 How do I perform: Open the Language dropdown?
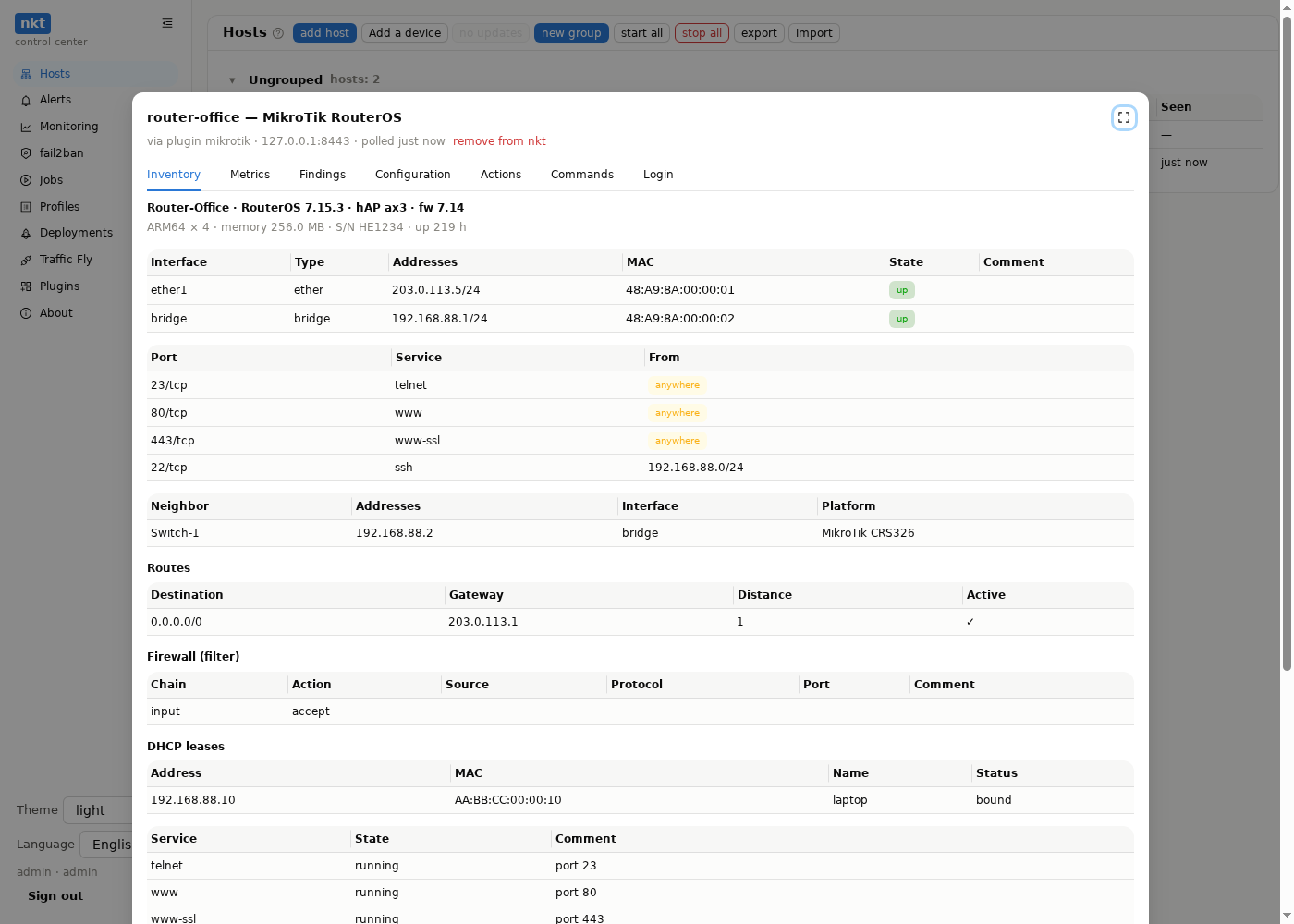tap(105, 845)
